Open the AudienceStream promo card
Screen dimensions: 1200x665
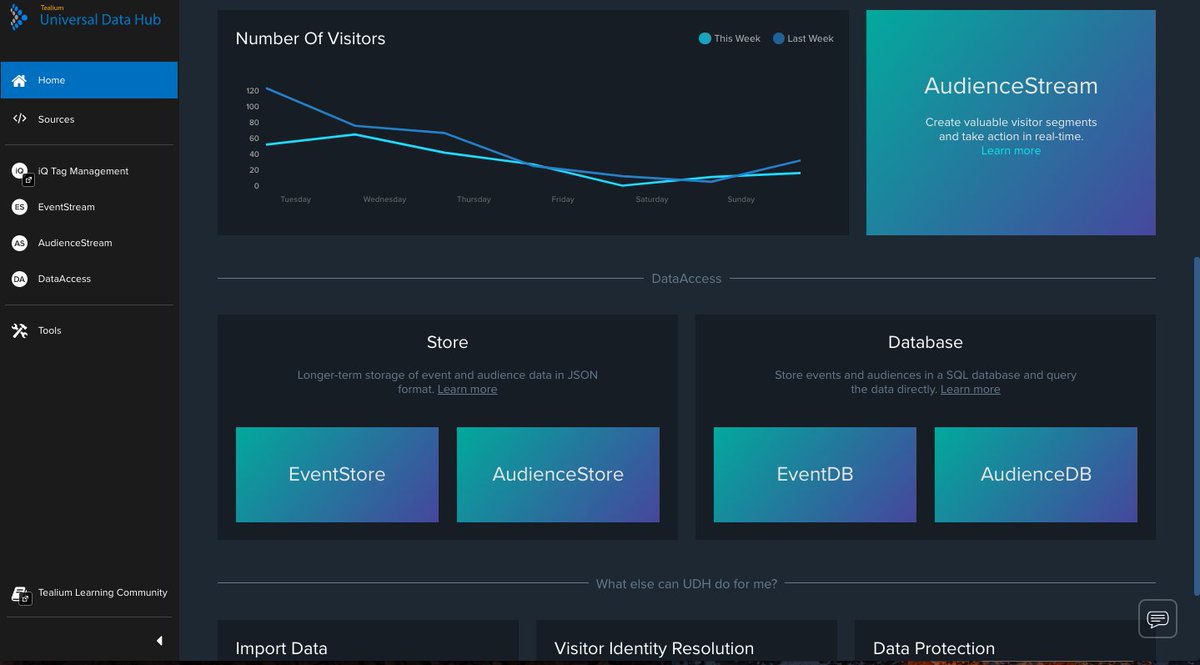pos(1011,123)
